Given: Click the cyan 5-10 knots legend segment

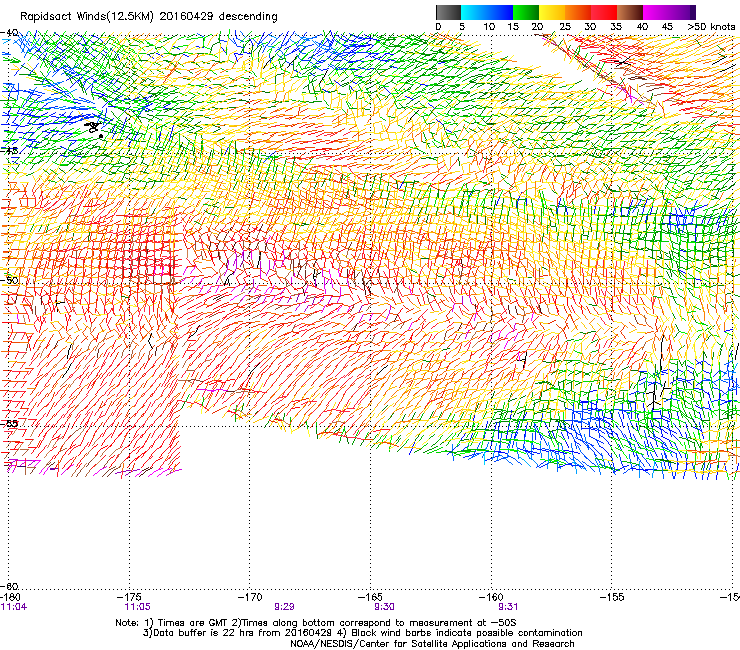Looking at the screenshot, I should click(474, 12).
